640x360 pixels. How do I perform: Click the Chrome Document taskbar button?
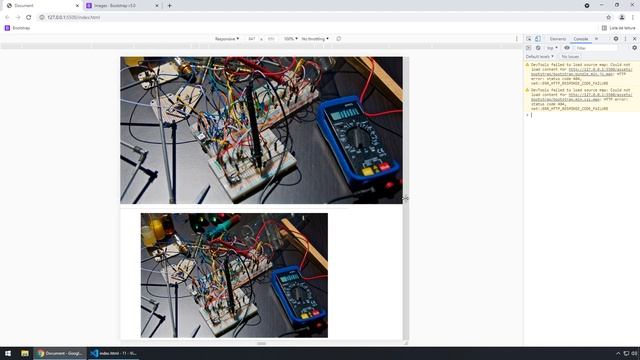click(60, 353)
